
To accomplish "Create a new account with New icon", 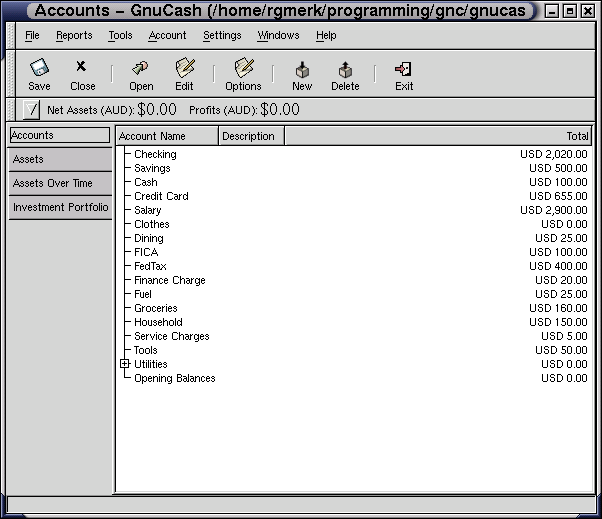I will pos(302,70).
